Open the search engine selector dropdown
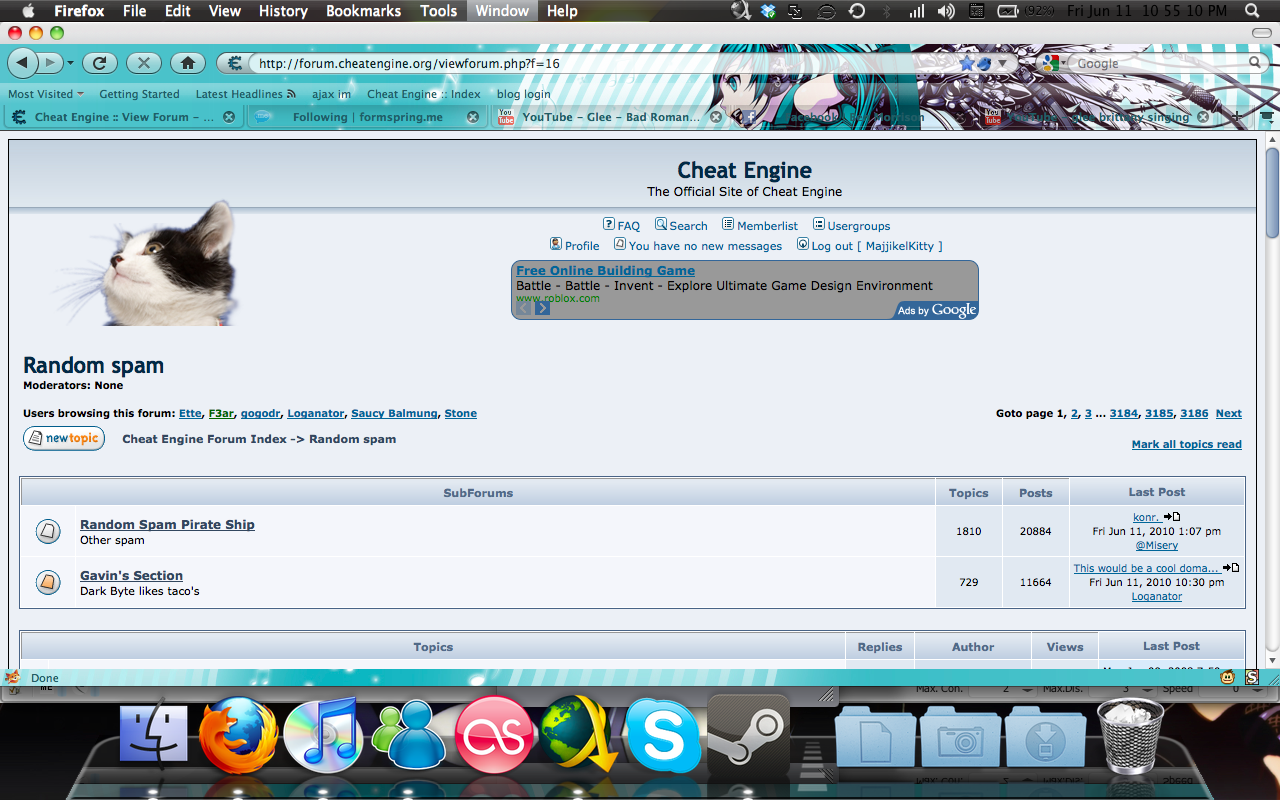Image resolution: width=1280 pixels, height=800 pixels. click(x=1053, y=63)
